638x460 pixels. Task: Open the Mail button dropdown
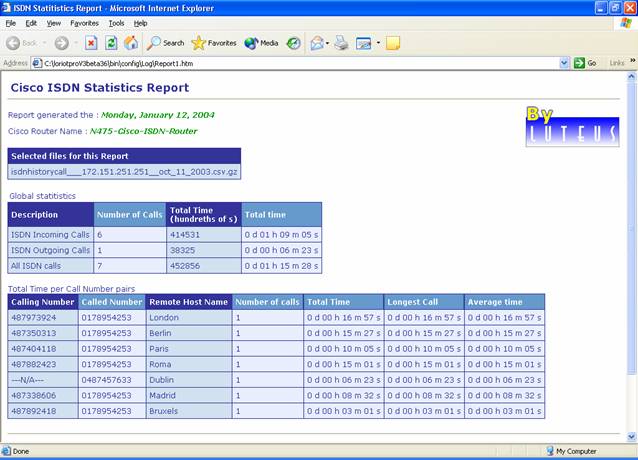[x=327, y=43]
